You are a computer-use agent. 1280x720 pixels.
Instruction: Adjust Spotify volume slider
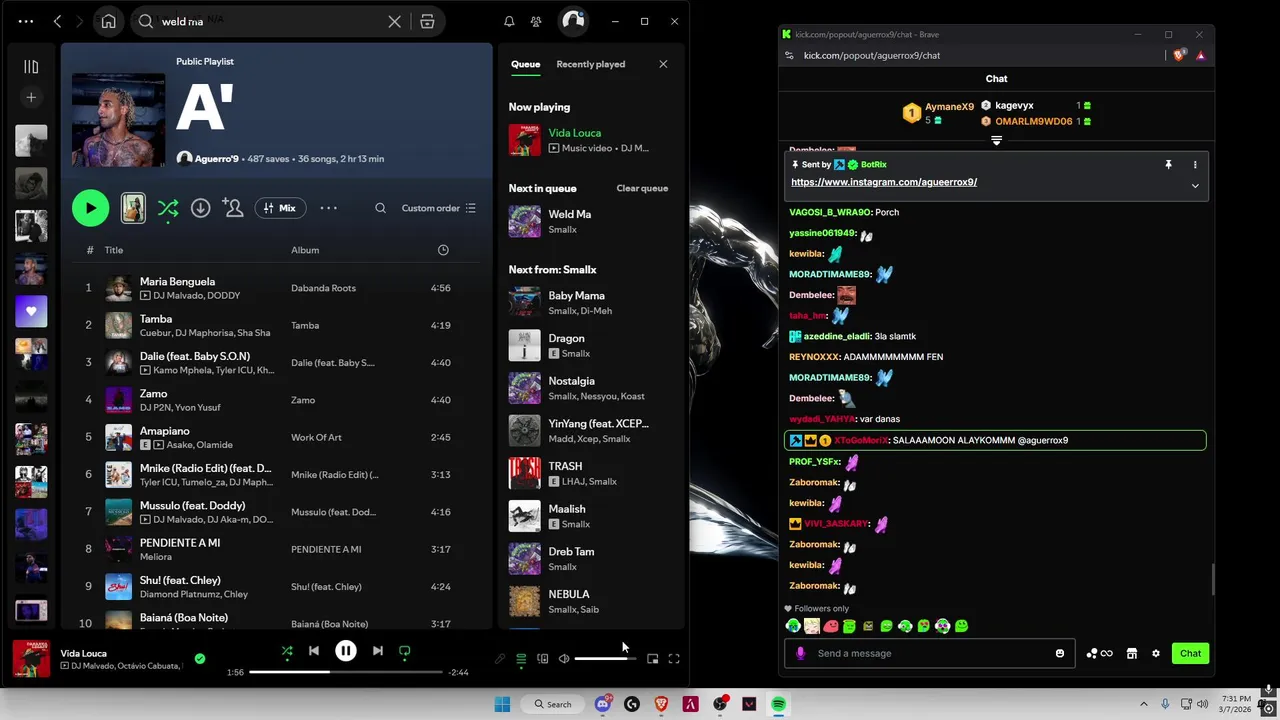(604, 659)
